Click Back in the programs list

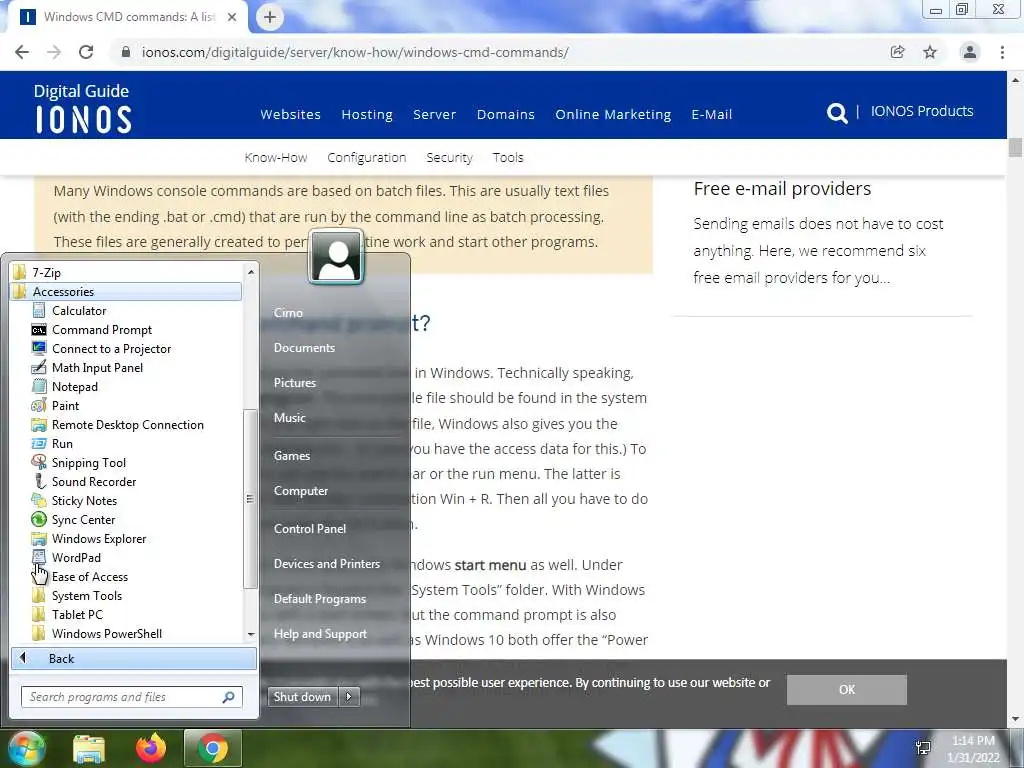point(134,658)
